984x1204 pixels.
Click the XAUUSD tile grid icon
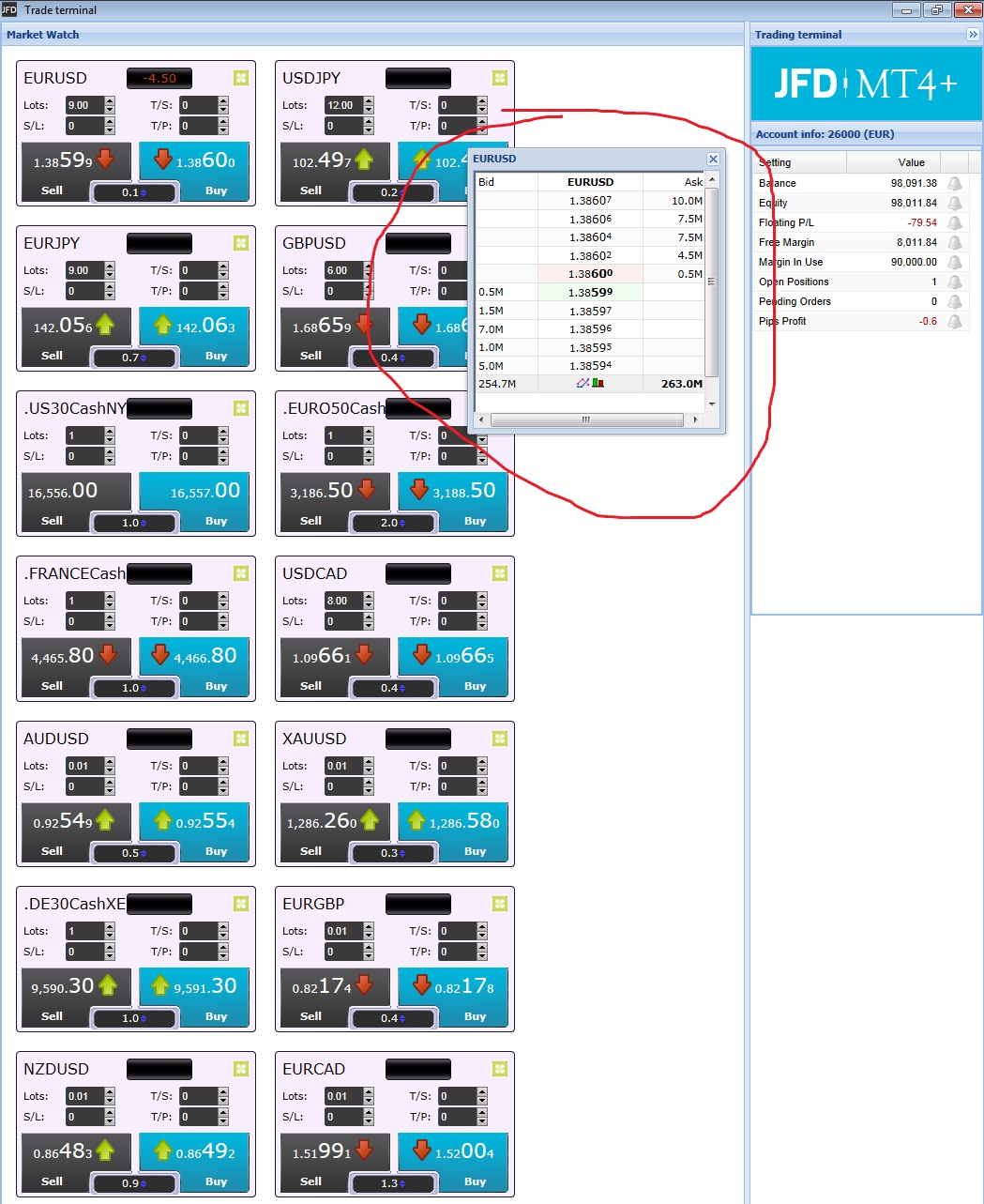pyautogui.click(x=500, y=739)
